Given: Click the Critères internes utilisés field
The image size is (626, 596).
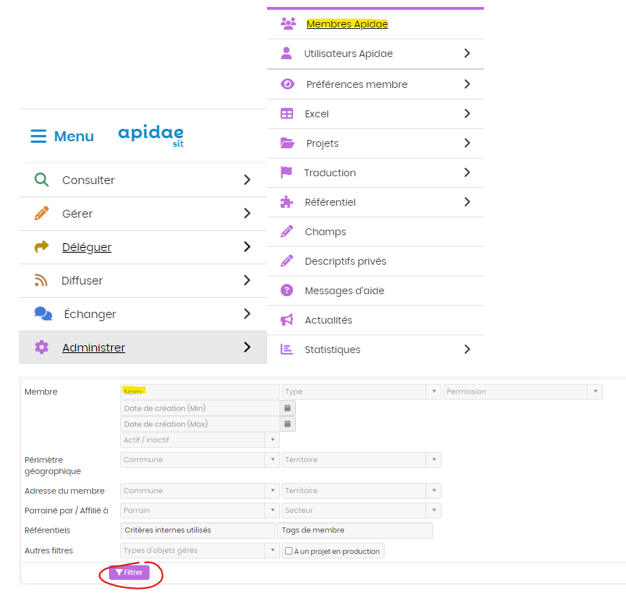Looking at the screenshot, I should (x=198, y=530).
